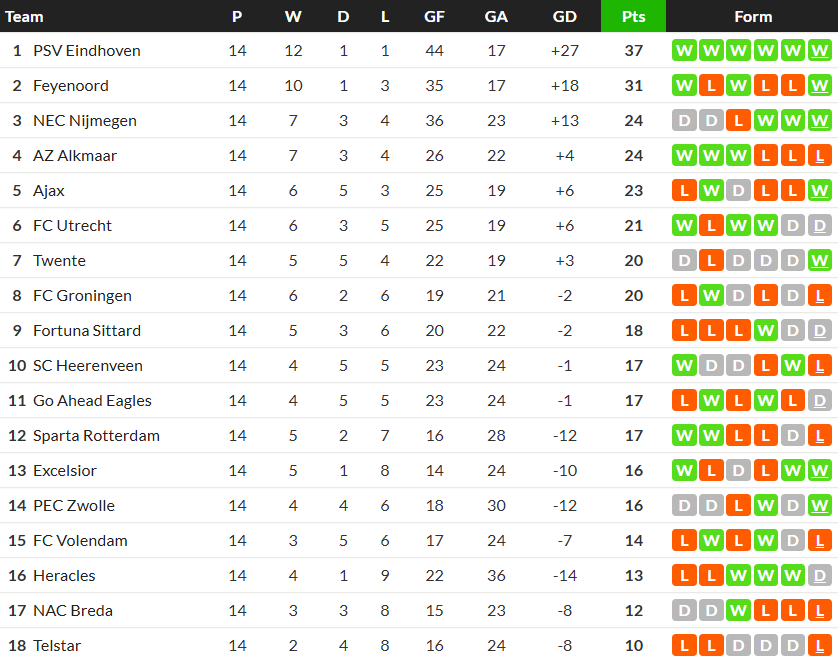Click PEC Zwolle's lone loss form badge
838x665 pixels.
738,506
